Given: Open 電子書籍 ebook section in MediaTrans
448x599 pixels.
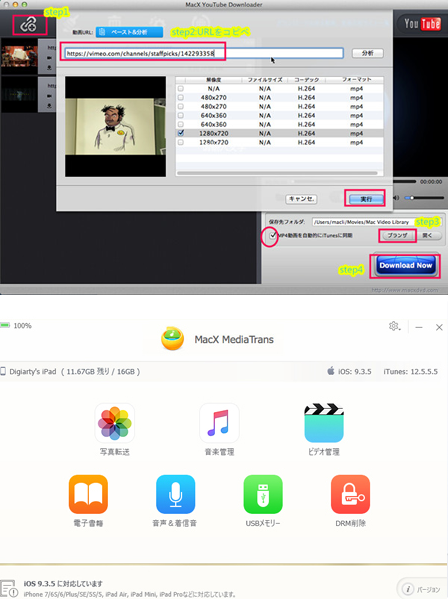Looking at the screenshot, I should pyautogui.click(x=88, y=501).
